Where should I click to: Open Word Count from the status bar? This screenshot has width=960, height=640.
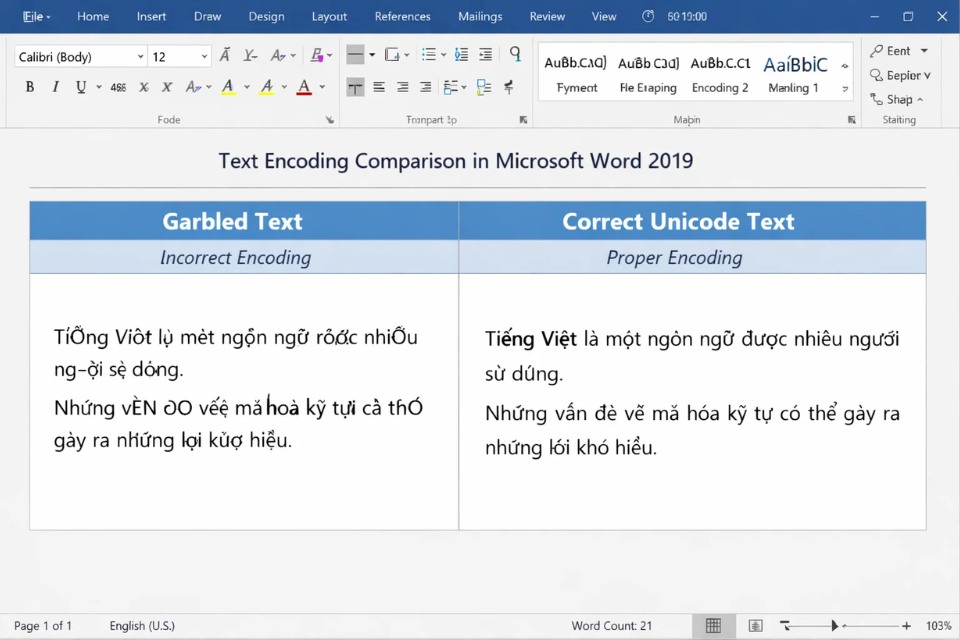[x=612, y=625]
